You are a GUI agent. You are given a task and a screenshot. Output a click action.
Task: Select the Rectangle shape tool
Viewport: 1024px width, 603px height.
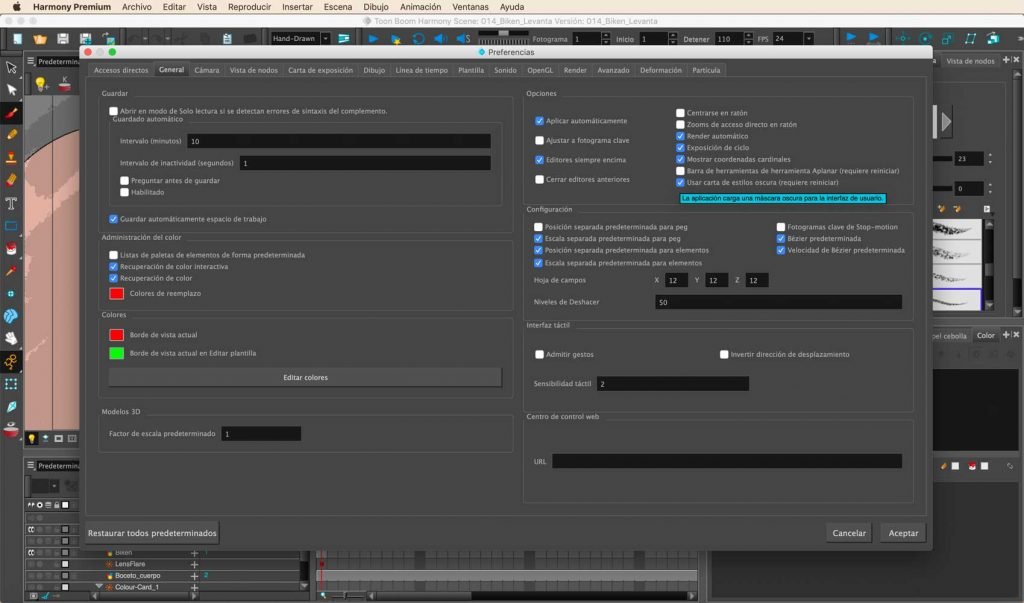pos(11,226)
